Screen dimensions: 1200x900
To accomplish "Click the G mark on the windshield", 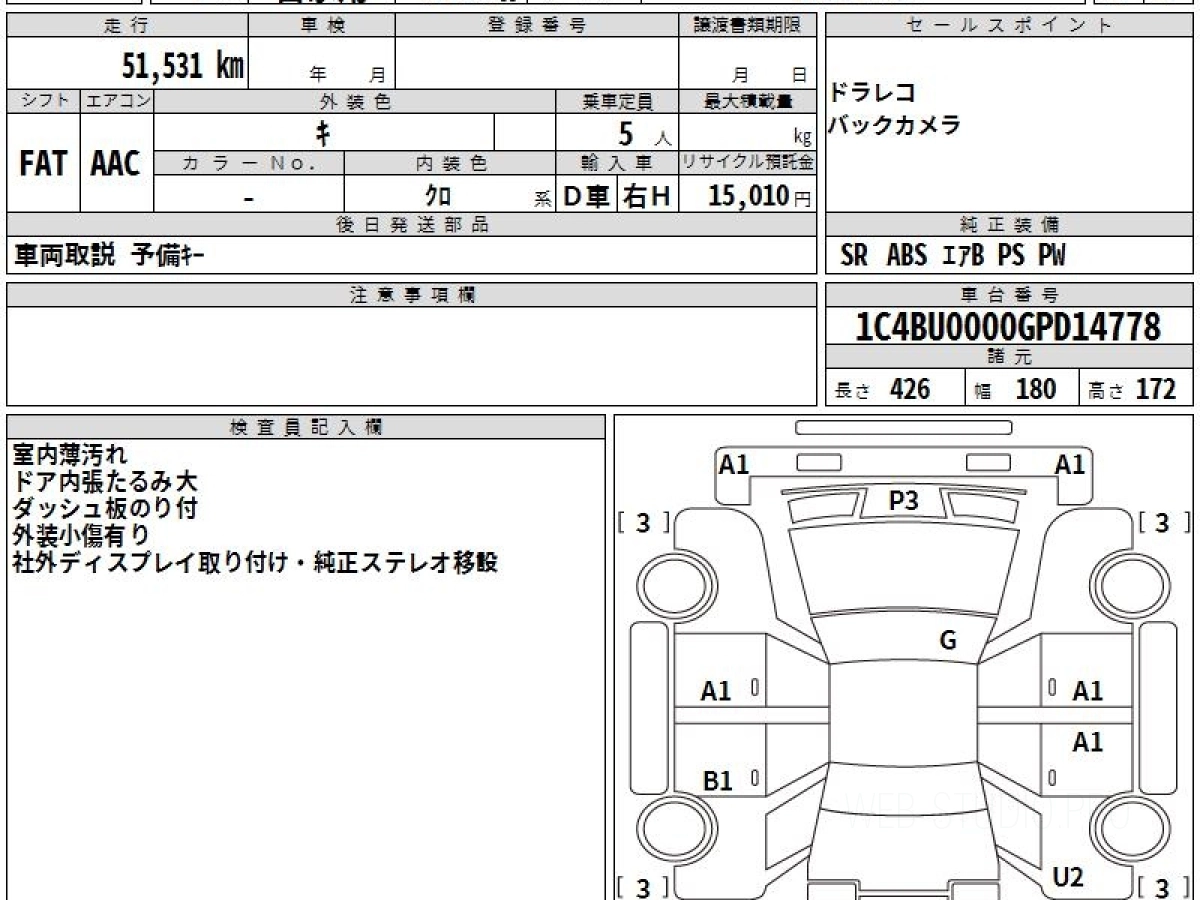I will coord(948,641).
